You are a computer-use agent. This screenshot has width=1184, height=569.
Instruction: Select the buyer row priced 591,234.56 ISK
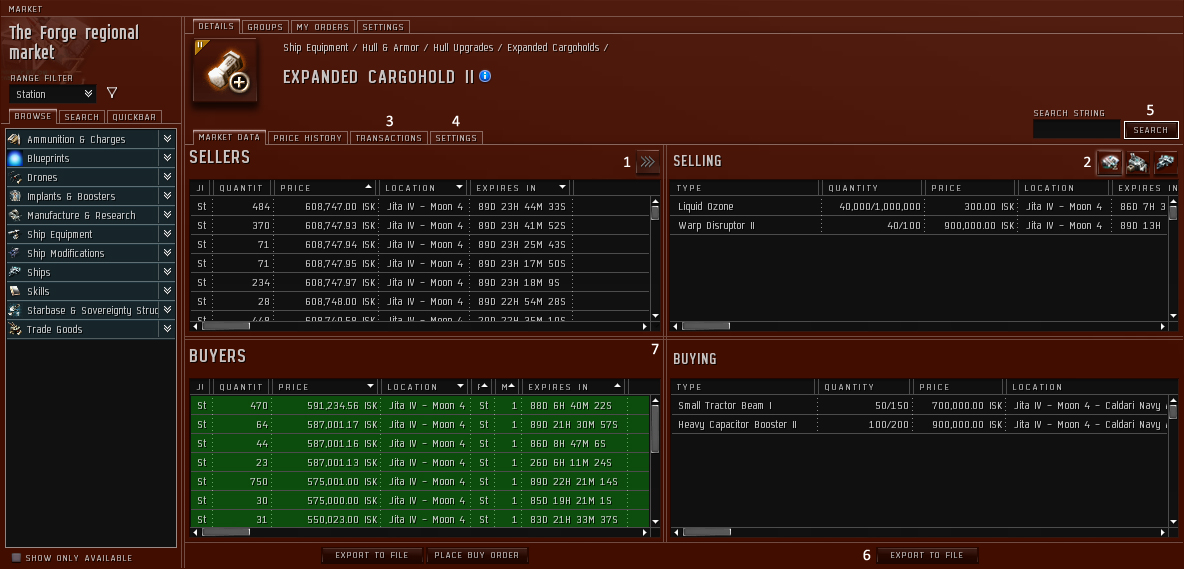pos(421,405)
